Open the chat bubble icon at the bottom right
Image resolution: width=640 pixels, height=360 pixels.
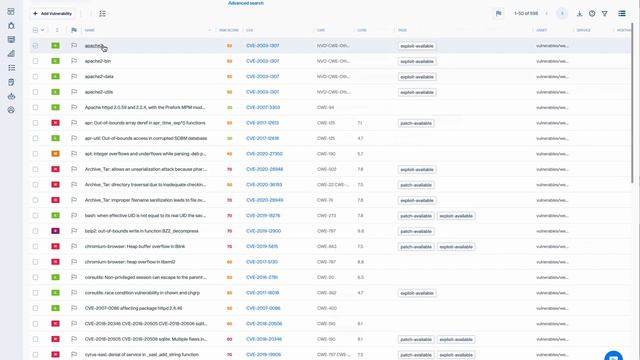click(x=613, y=356)
